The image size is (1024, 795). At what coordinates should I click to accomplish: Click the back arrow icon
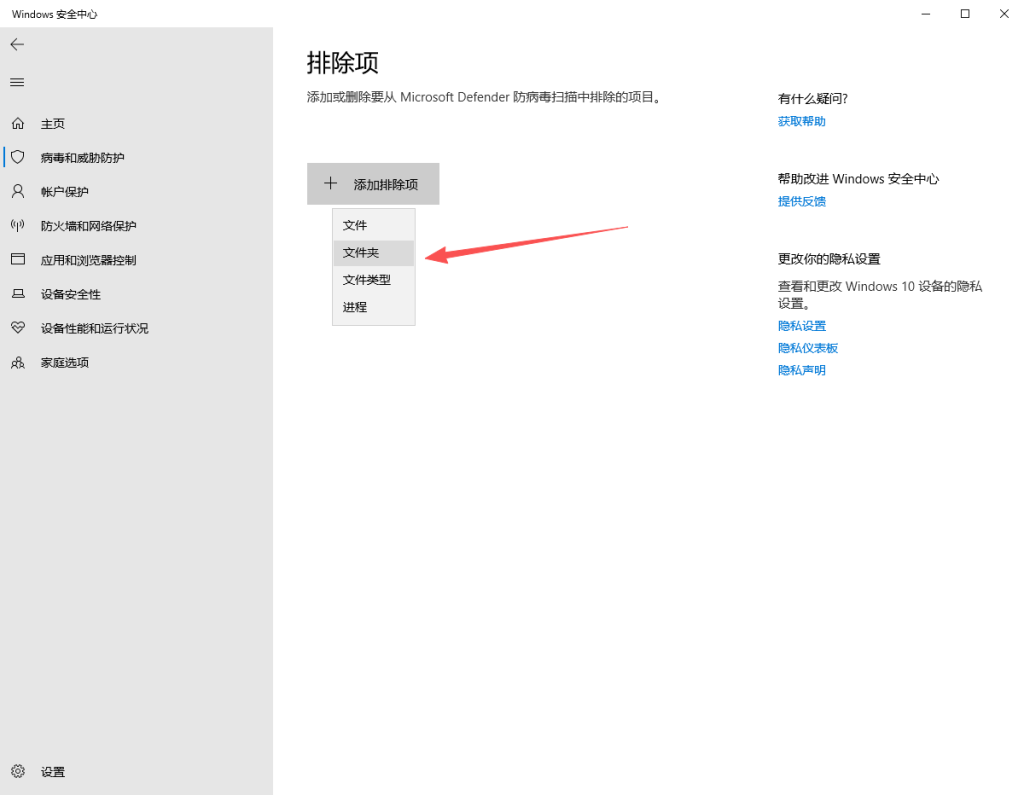pos(17,45)
